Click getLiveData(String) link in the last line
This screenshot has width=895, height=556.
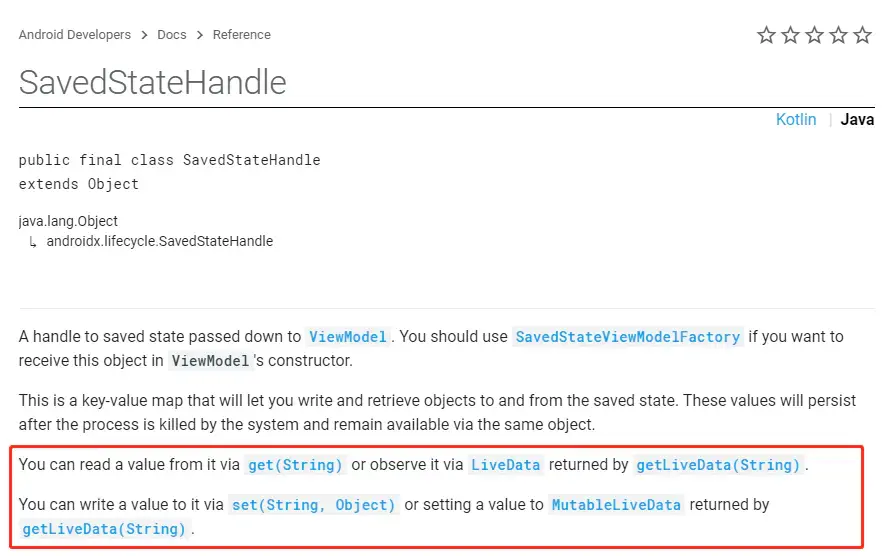[104, 529]
